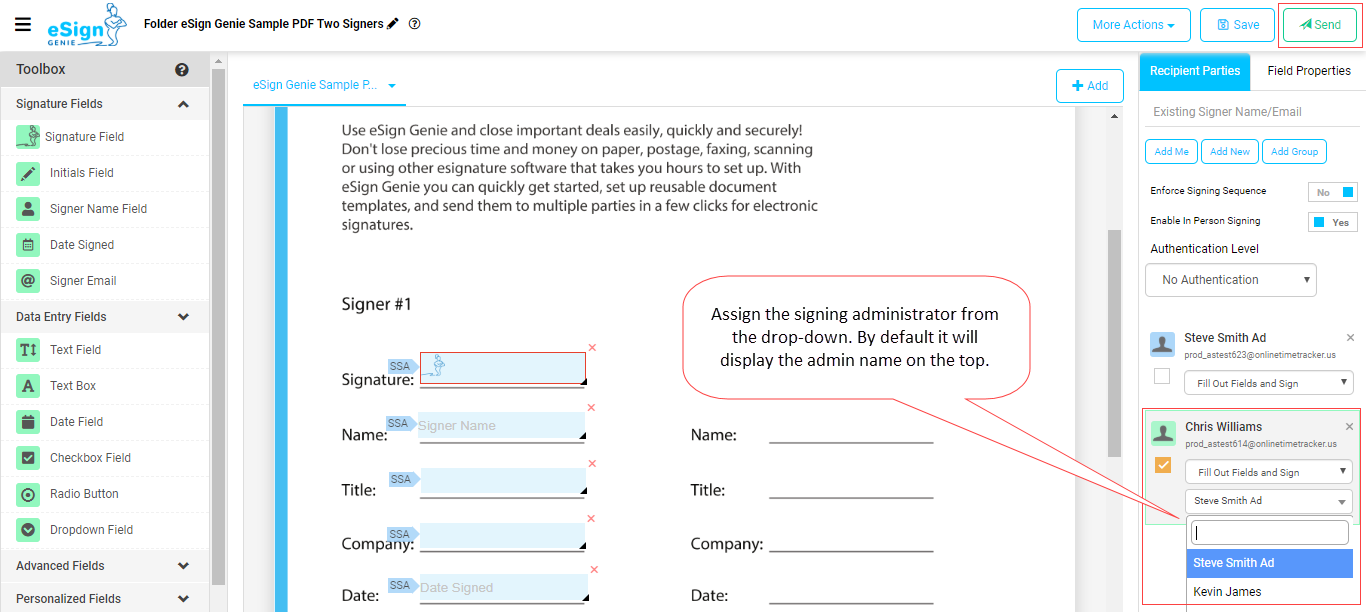Click the Add New button
Screen dimensions: 1366x612
[1230, 152]
